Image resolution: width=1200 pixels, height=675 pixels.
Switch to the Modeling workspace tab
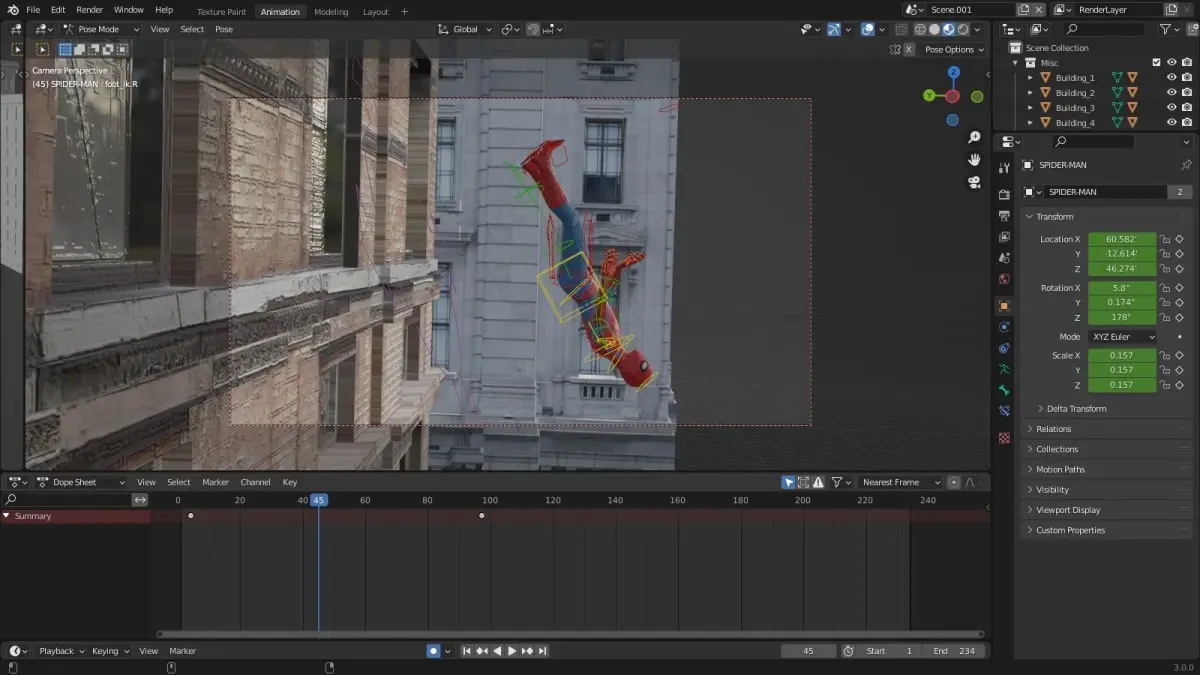(331, 12)
